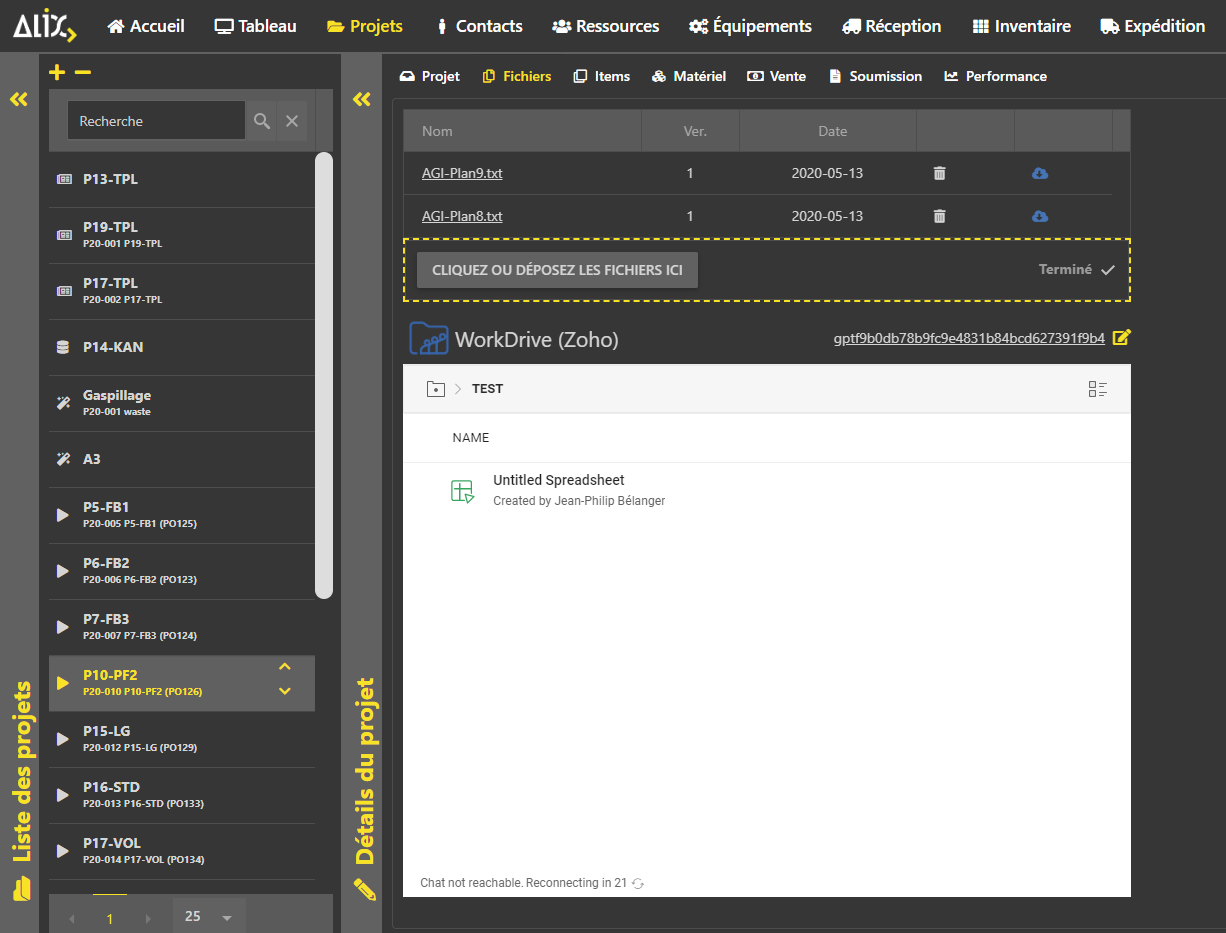Screen dimensions: 1226x933
Task: Clear the search with X icon
Action: click(292, 121)
